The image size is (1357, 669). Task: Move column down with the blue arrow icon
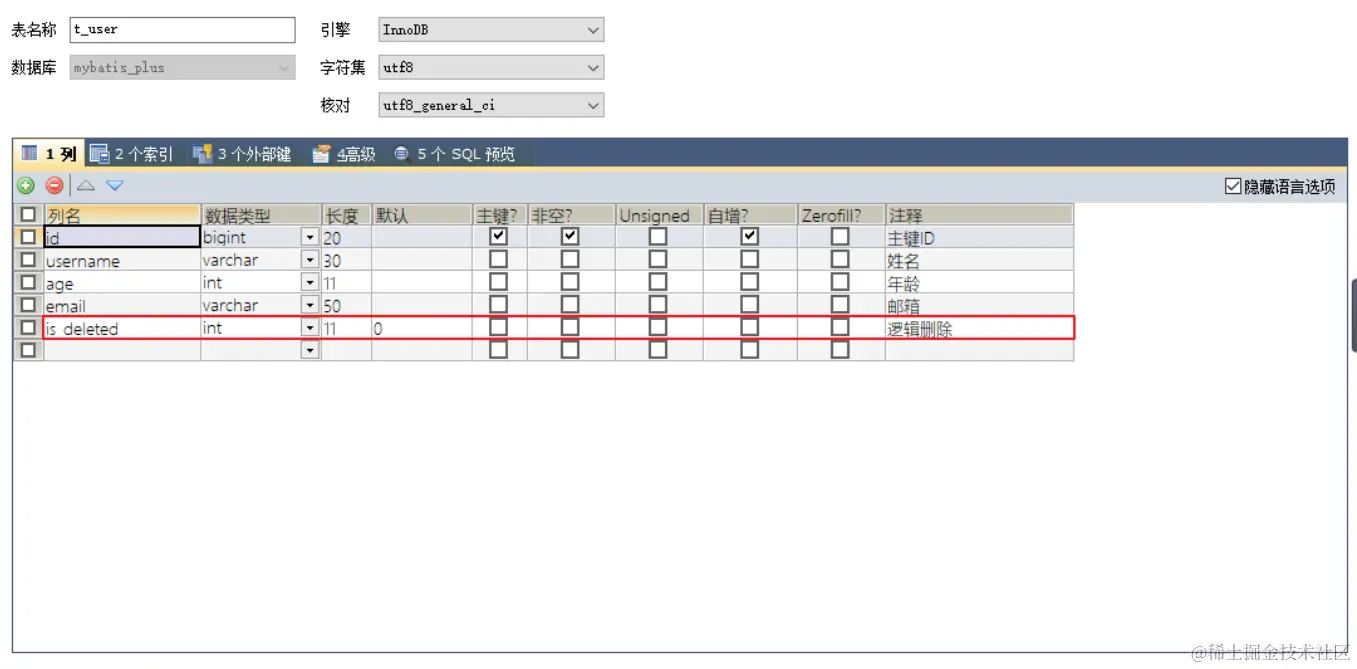pos(115,185)
